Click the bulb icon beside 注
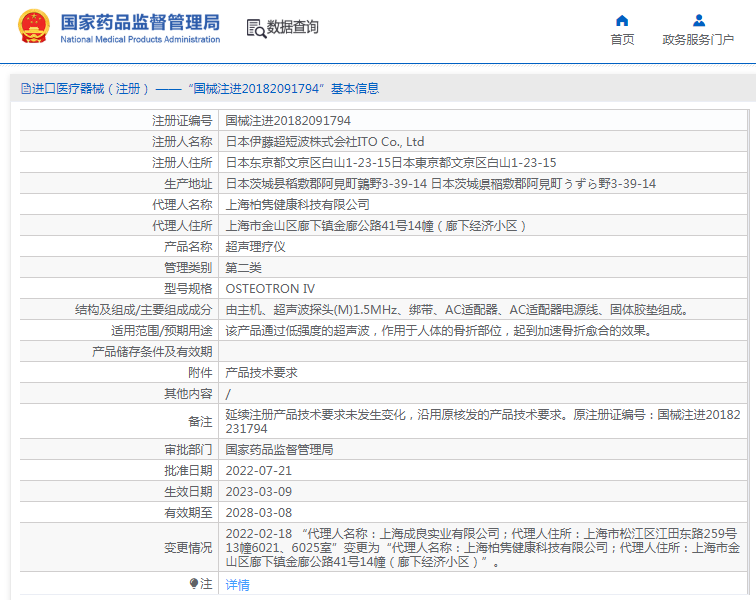The width and height of the screenshot is (756, 600). click(x=194, y=584)
